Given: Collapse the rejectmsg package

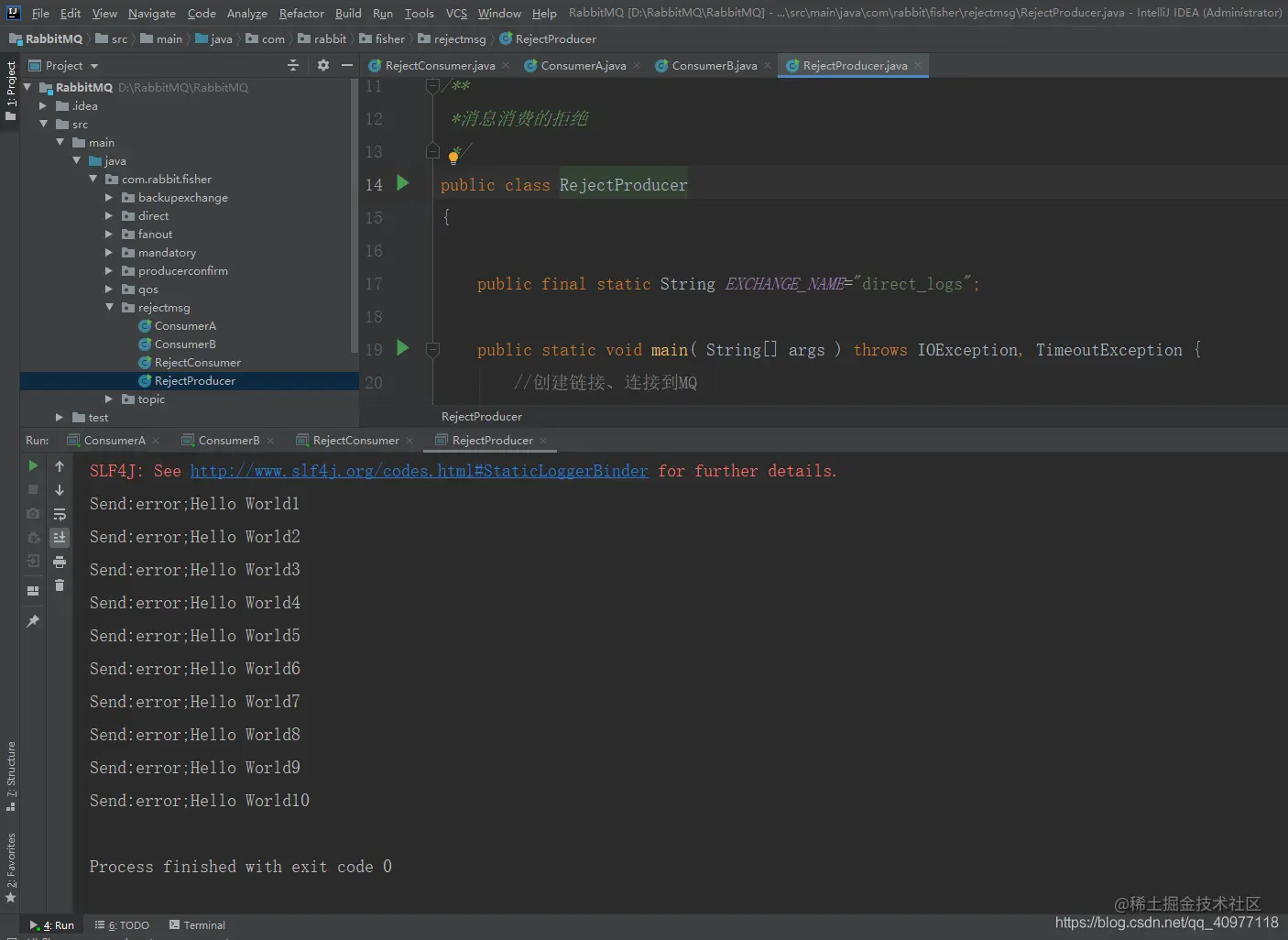Looking at the screenshot, I should 109,307.
